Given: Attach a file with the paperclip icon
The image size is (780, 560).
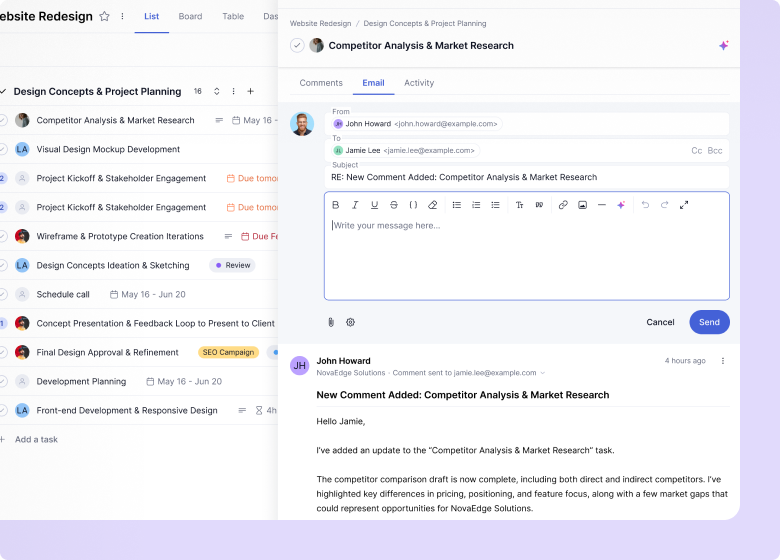Looking at the screenshot, I should [x=331, y=322].
